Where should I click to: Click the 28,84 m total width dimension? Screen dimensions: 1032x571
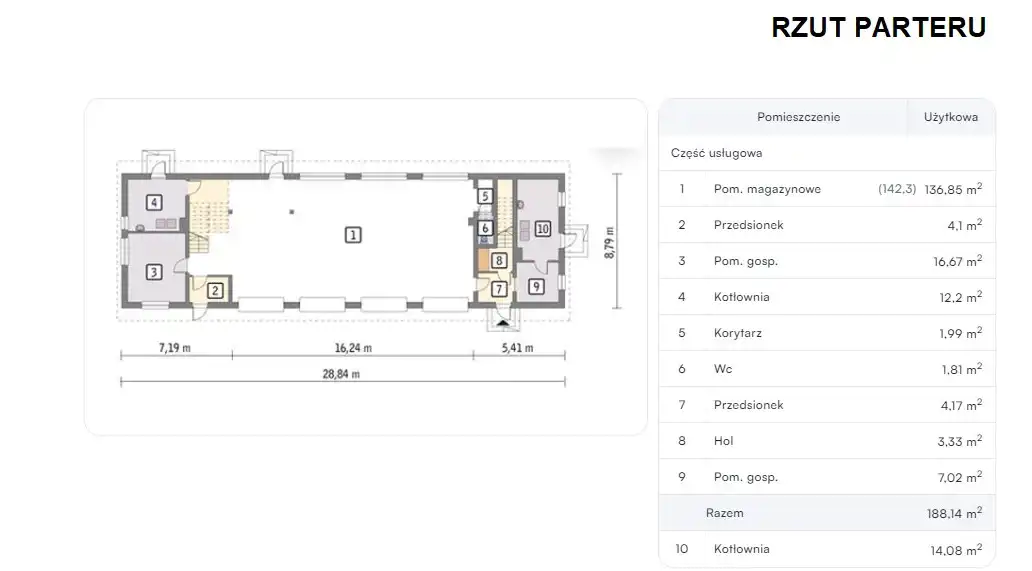pos(342,374)
